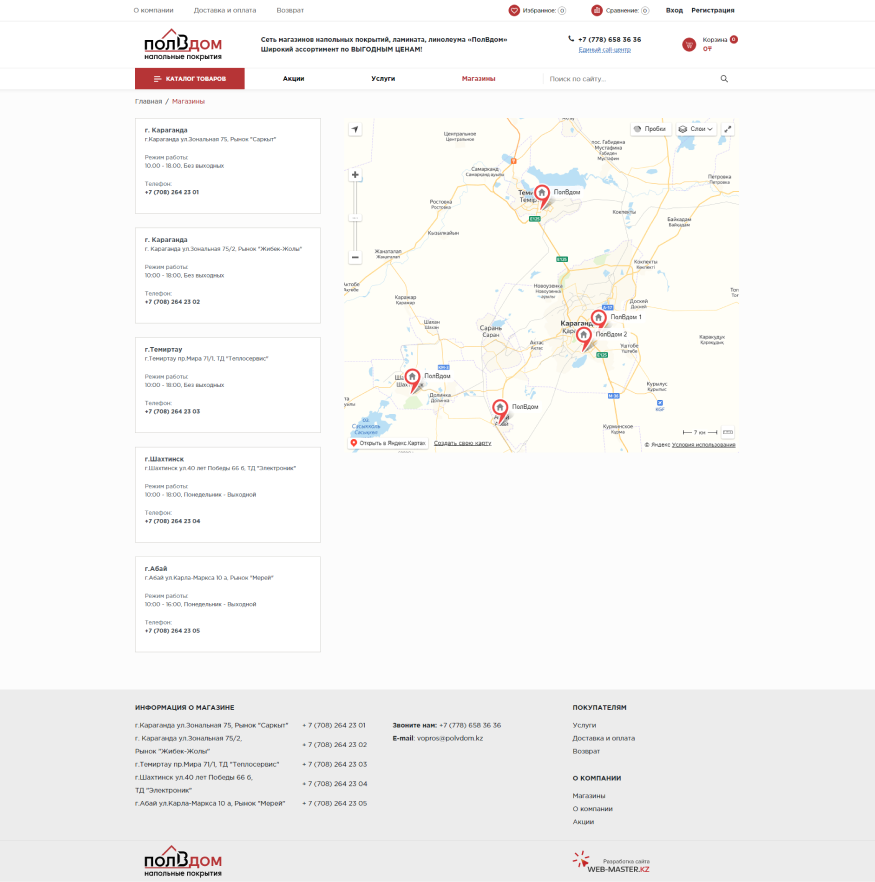Image resolution: width=875 pixels, height=882 pixels.
Task: Click Единый call-центр link
Action: tap(605, 50)
